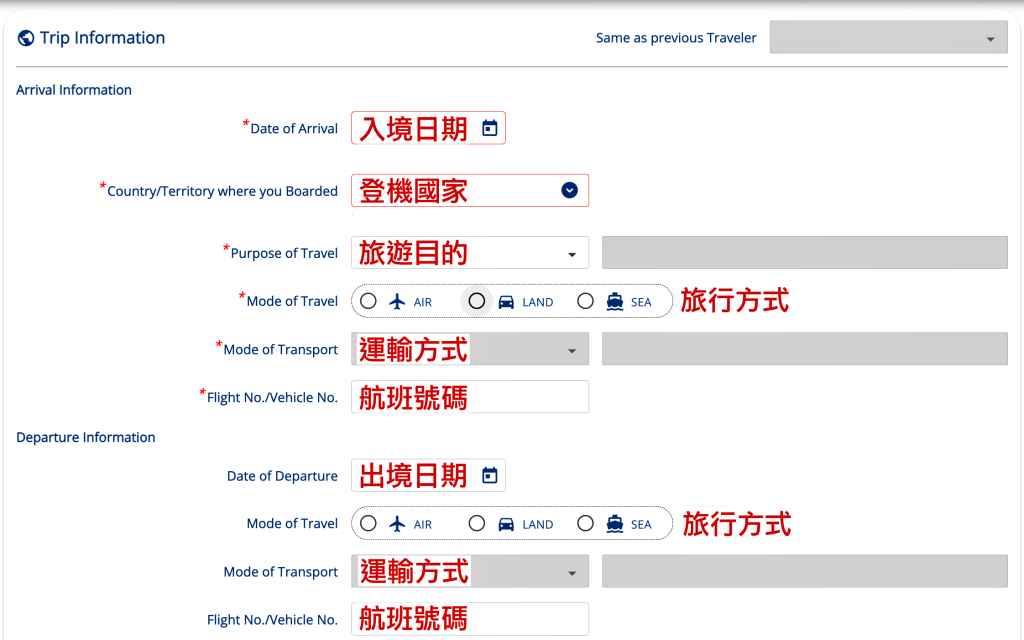Open the Date of Departure calendar icon
1024x640 pixels.
tap(490, 475)
